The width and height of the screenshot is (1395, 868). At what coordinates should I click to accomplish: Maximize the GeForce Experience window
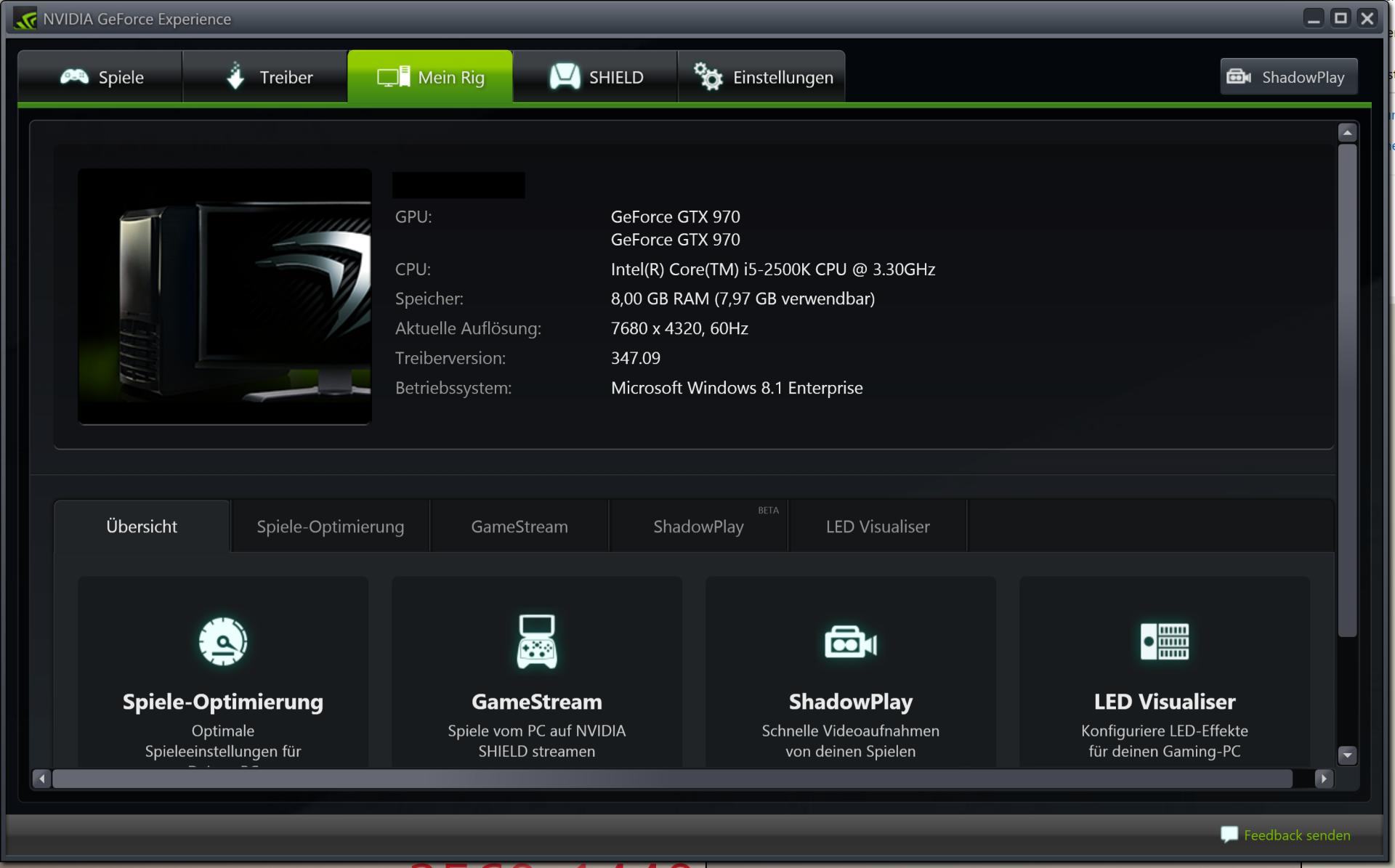[1341, 18]
